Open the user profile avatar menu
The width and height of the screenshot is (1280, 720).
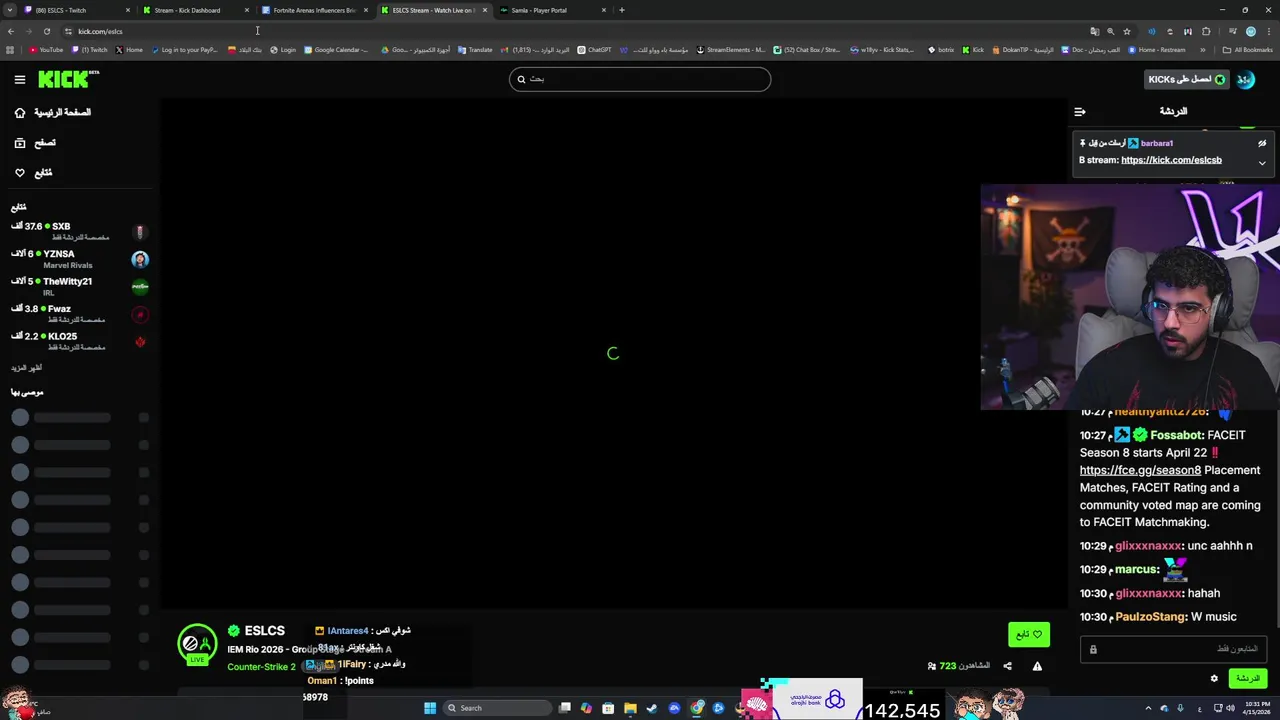1246,80
